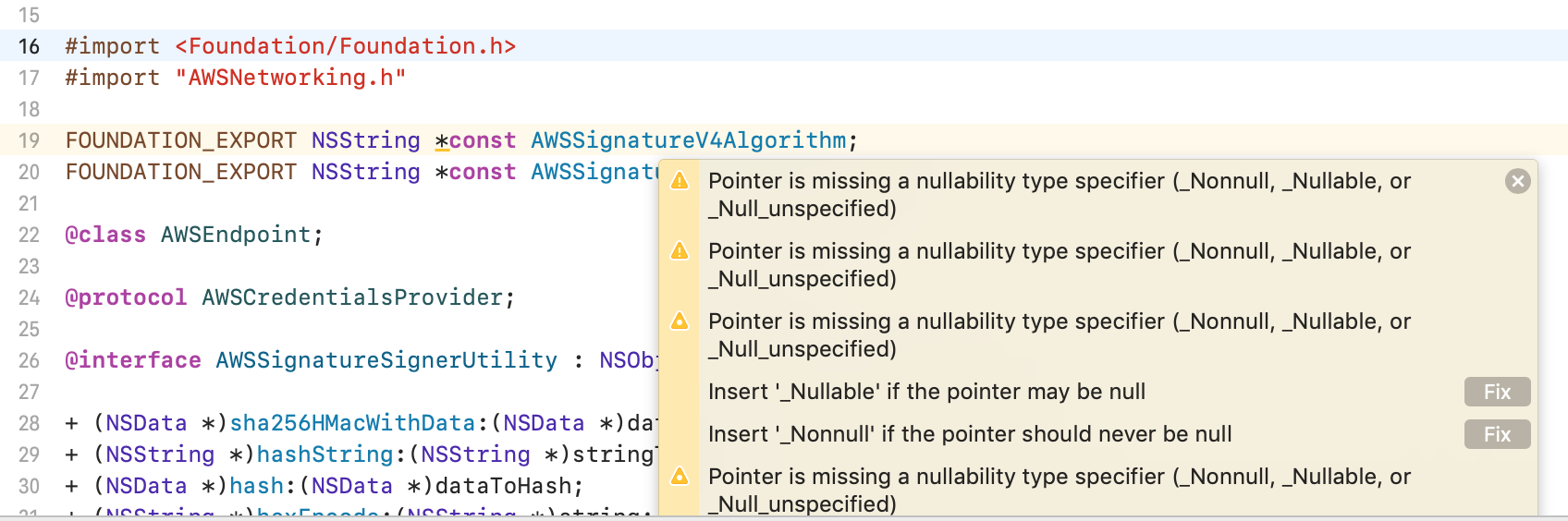The height and width of the screenshot is (521, 1568).
Task: Click the second warning triangle icon in popup
Action: click(680, 250)
